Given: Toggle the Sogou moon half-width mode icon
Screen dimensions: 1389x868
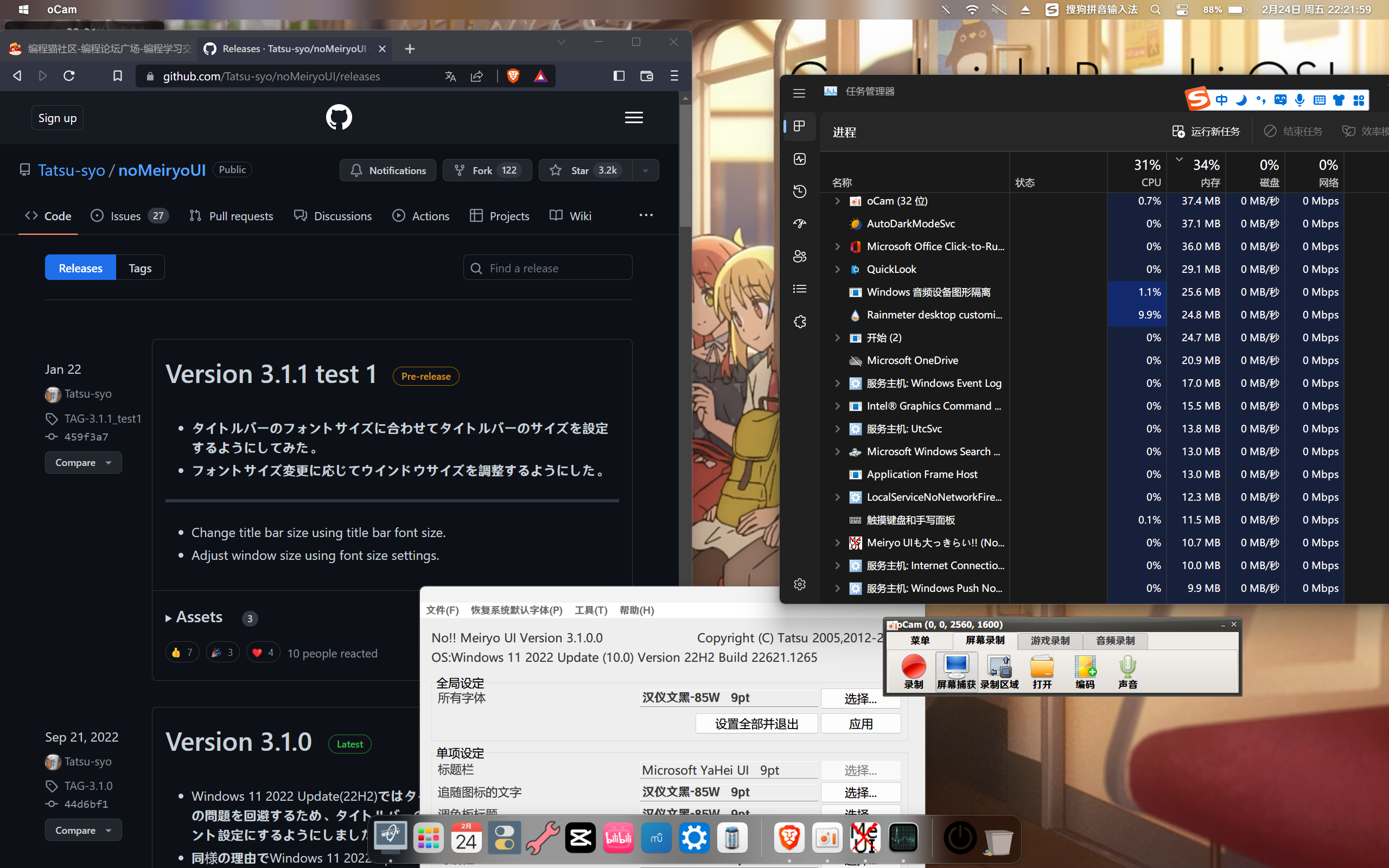Looking at the screenshot, I should (1241, 100).
